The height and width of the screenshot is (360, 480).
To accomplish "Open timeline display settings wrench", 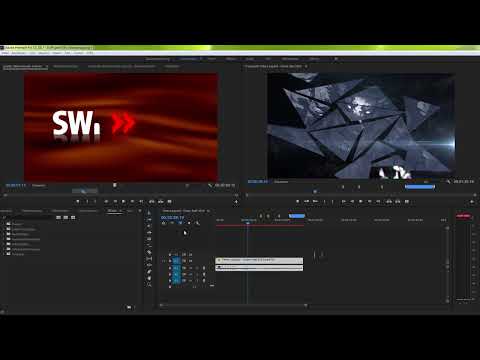I will pyautogui.click(x=197, y=223).
